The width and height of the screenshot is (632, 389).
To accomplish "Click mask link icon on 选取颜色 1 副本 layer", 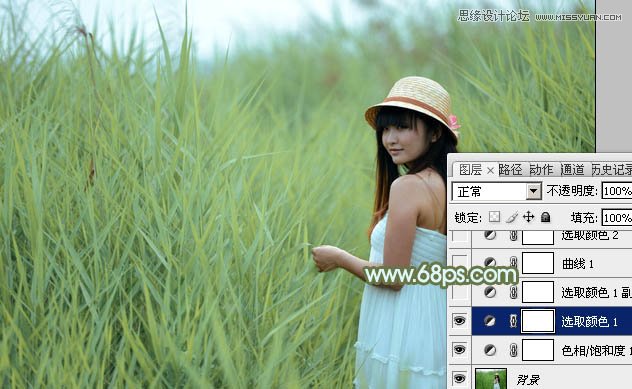I will pyautogui.click(x=513, y=292).
